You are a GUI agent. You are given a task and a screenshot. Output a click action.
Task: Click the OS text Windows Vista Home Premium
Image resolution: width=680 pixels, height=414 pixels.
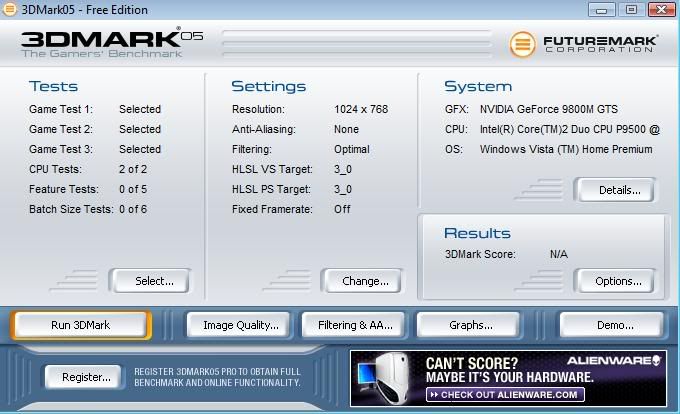pyautogui.click(x=566, y=149)
